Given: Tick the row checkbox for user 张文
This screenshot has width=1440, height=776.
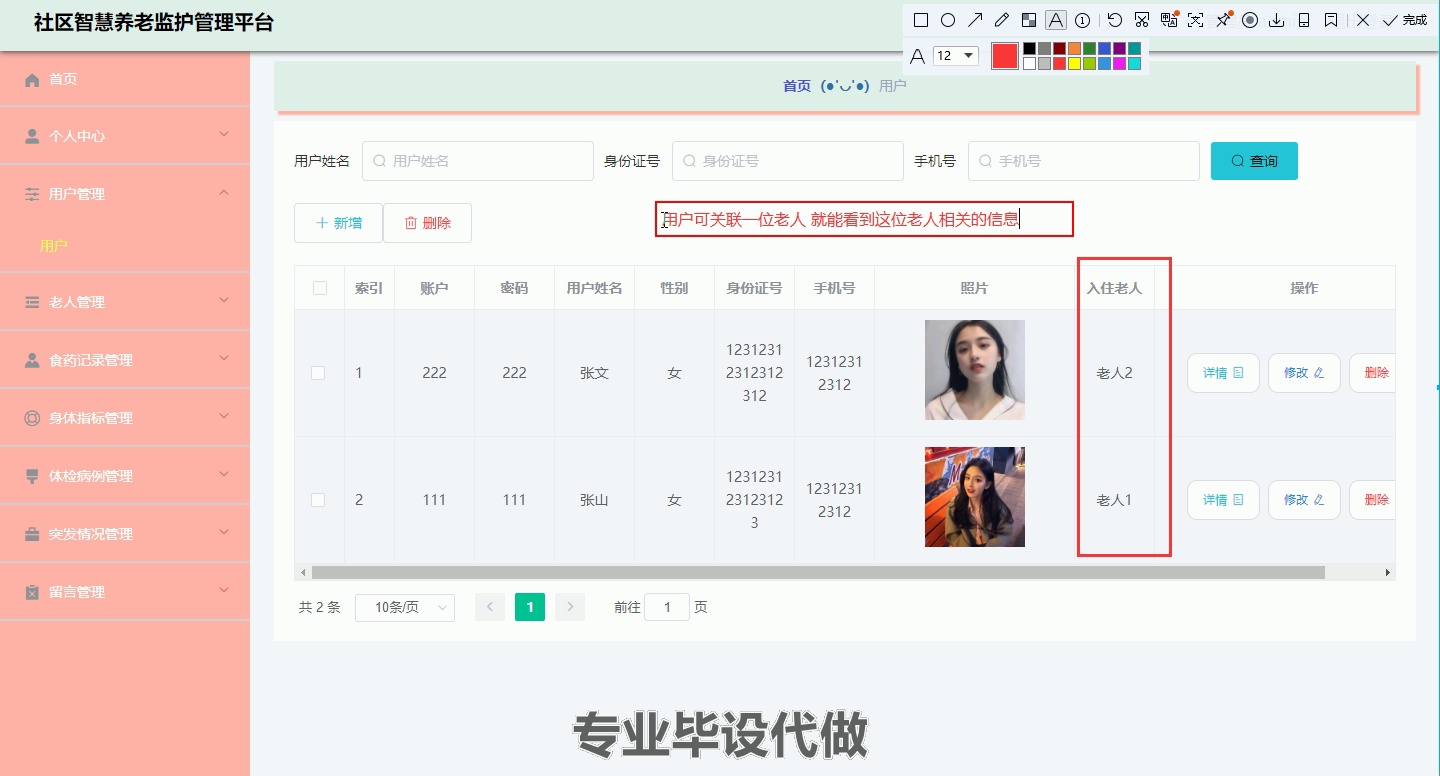Looking at the screenshot, I should pyautogui.click(x=318, y=372).
